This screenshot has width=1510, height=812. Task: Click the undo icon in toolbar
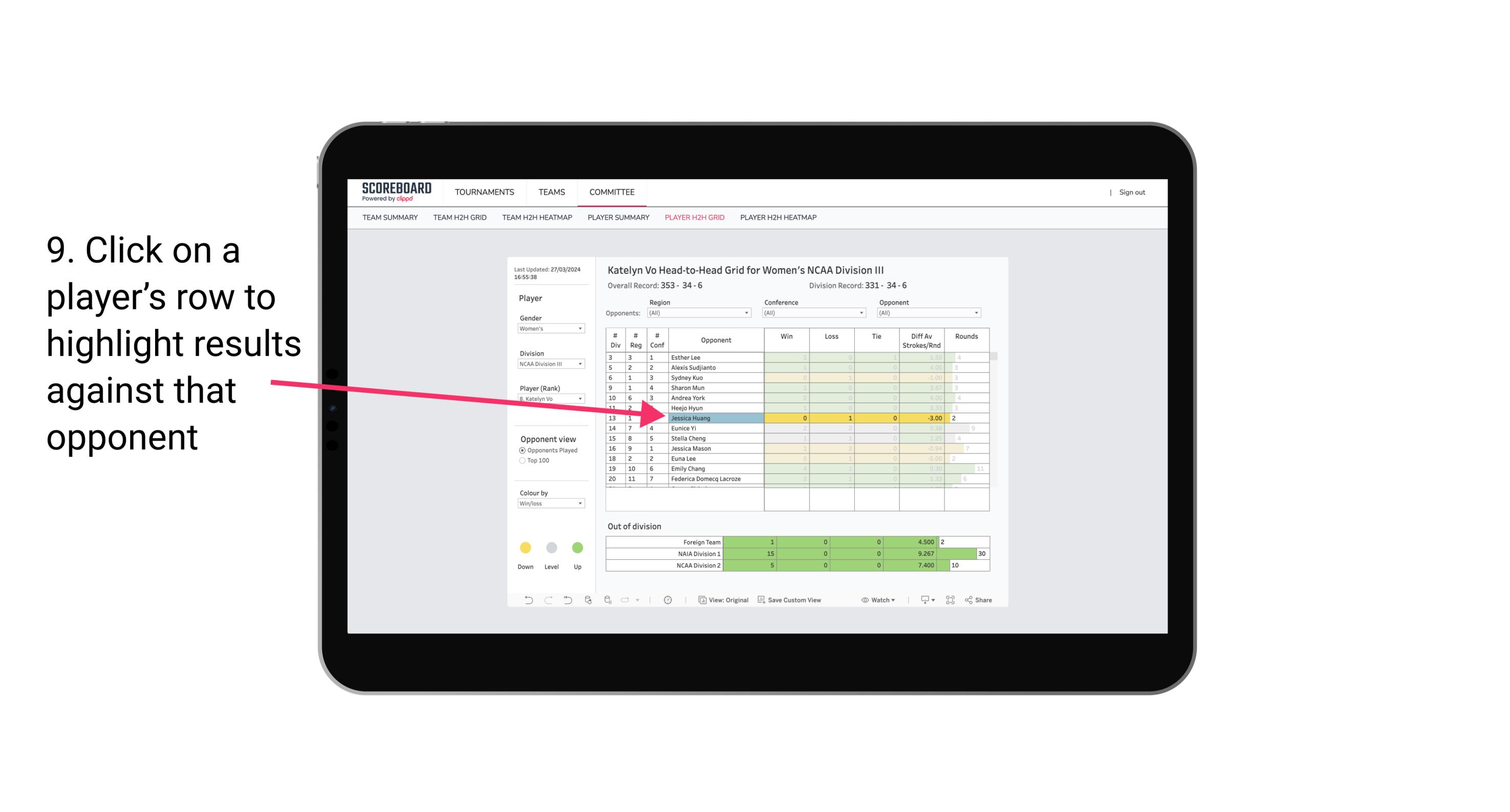525,600
